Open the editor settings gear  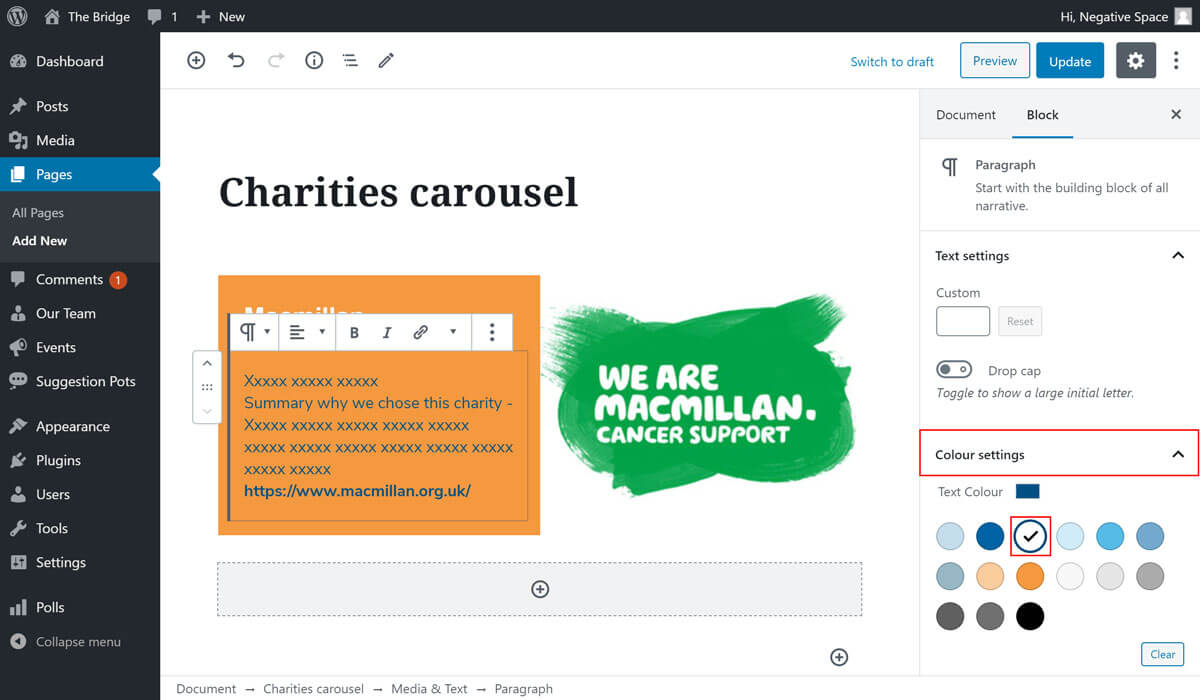pos(1135,61)
